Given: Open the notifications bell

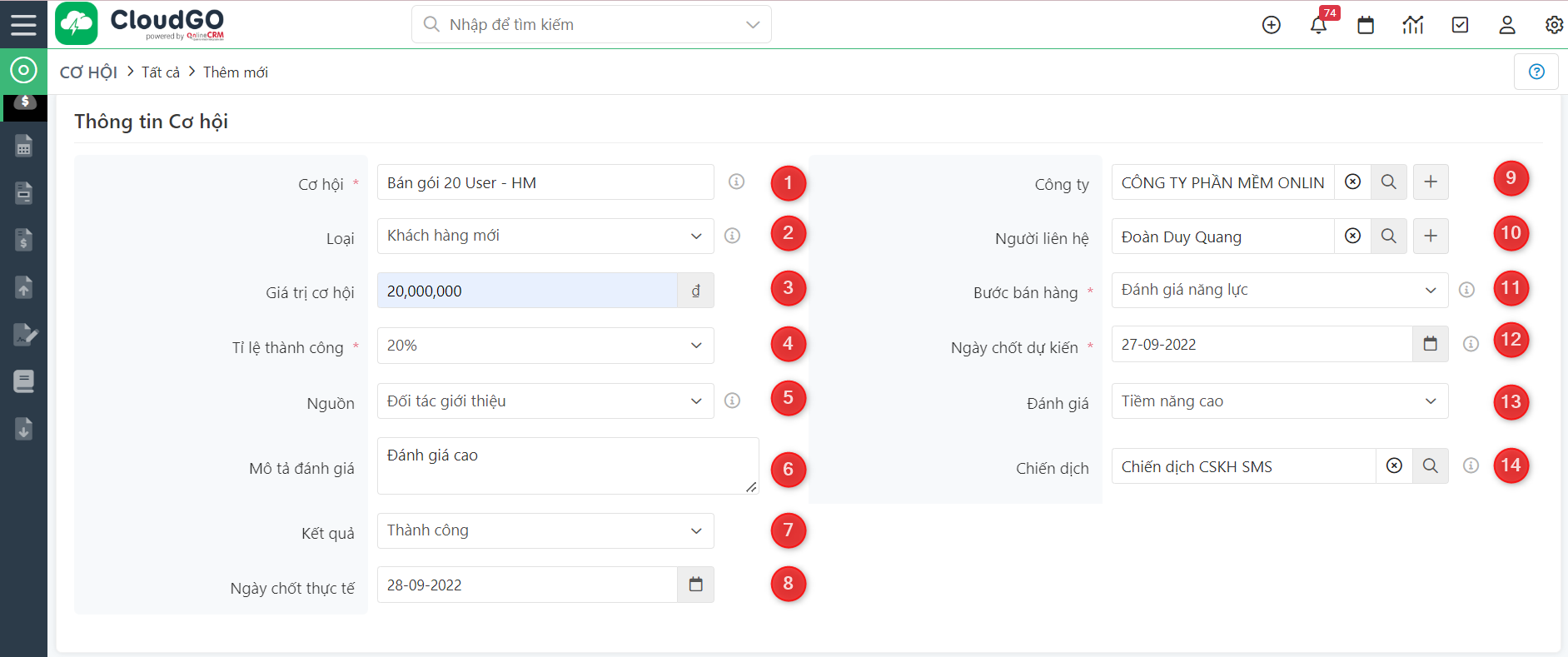Looking at the screenshot, I should pyautogui.click(x=1318, y=25).
